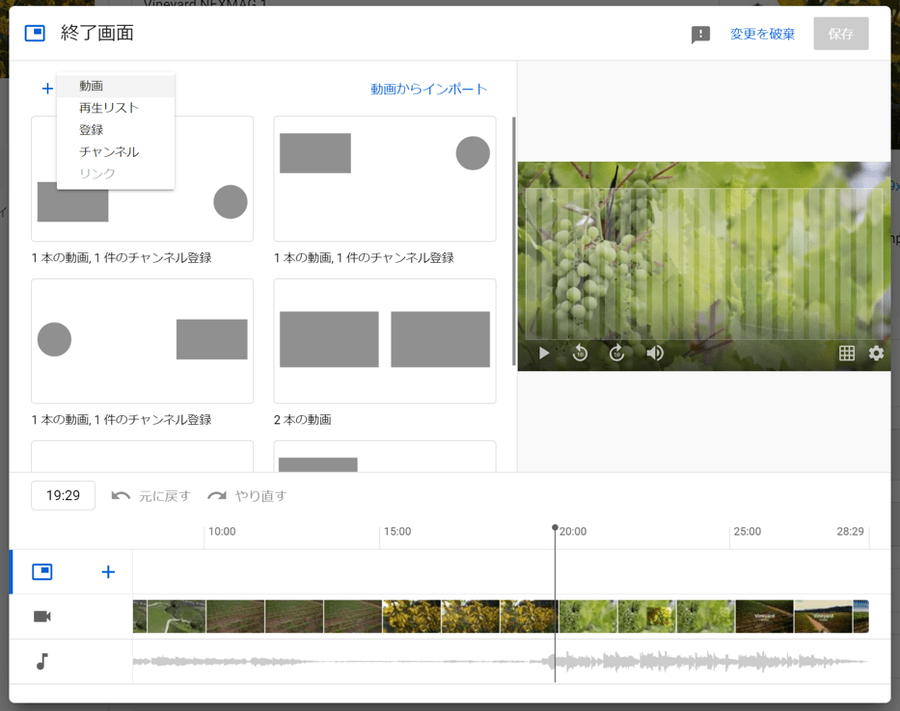Select 再生リスト from the add element menu
This screenshot has height=711, width=900.
pyautogui.click(x=109, y=108)
